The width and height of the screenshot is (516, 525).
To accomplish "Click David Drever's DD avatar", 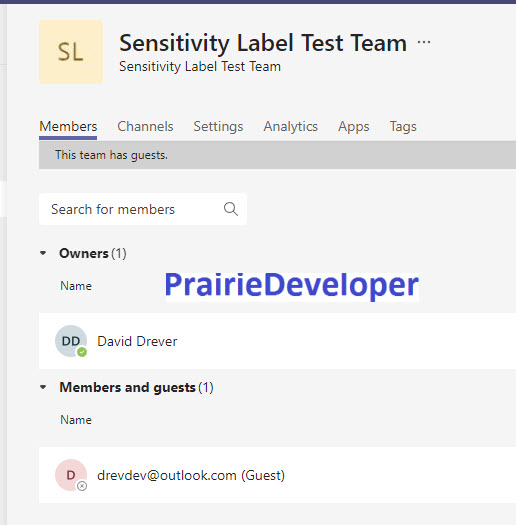I will click(x=71, y=341).
